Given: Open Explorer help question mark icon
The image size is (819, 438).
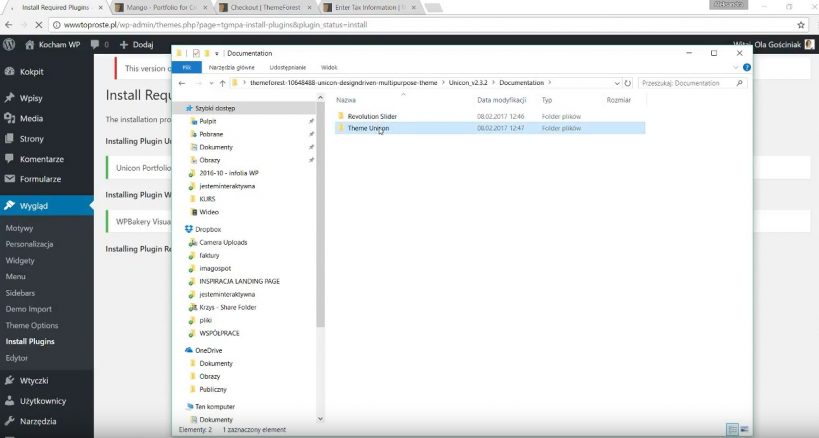Looking at the screenshot, I should click(x=746, y=67).
